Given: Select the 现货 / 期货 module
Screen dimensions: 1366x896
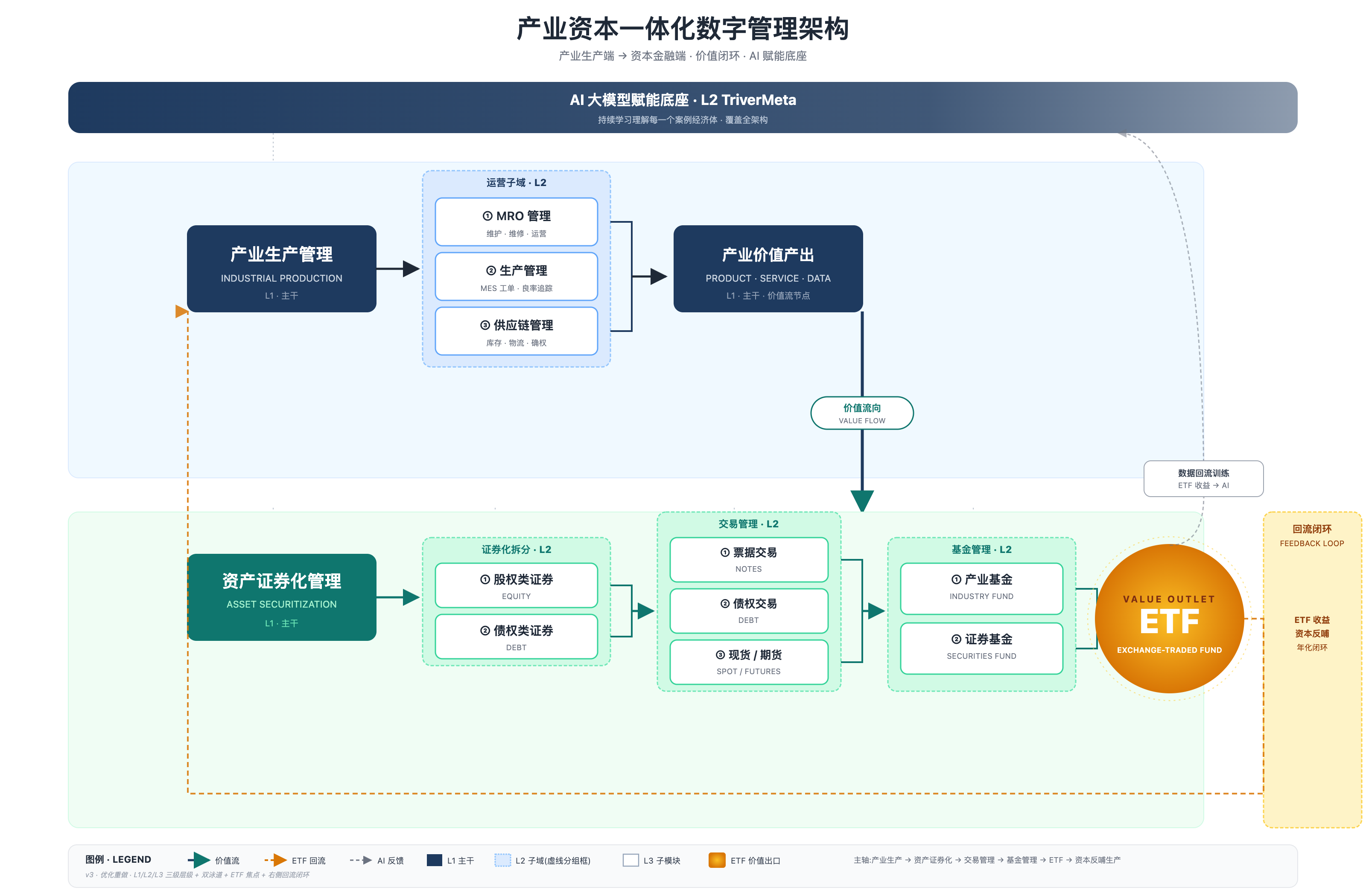Looking at the screenshot, I should pos(748,662).
